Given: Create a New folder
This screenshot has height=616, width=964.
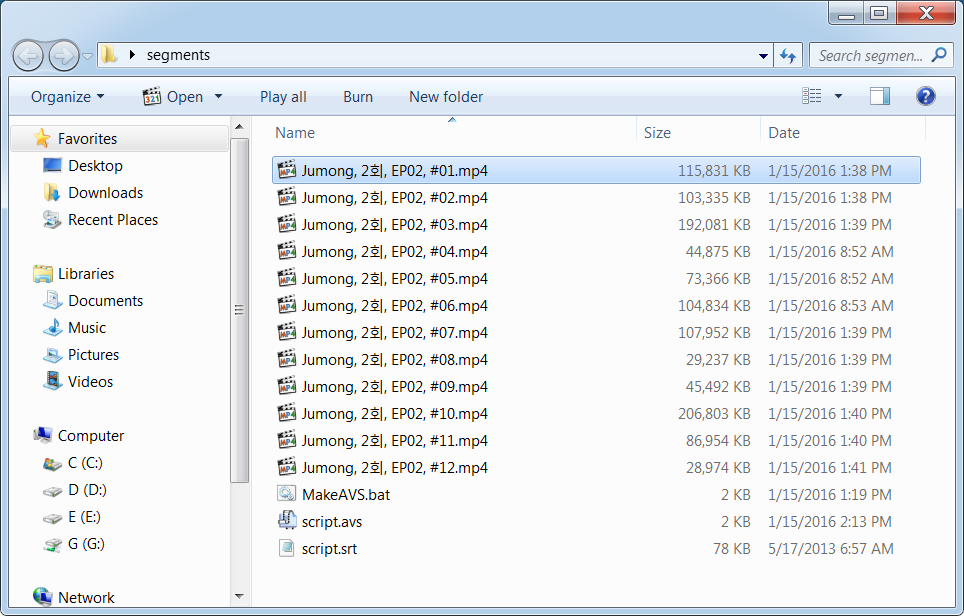Looking at the screenshot, I should pos(446,97).
